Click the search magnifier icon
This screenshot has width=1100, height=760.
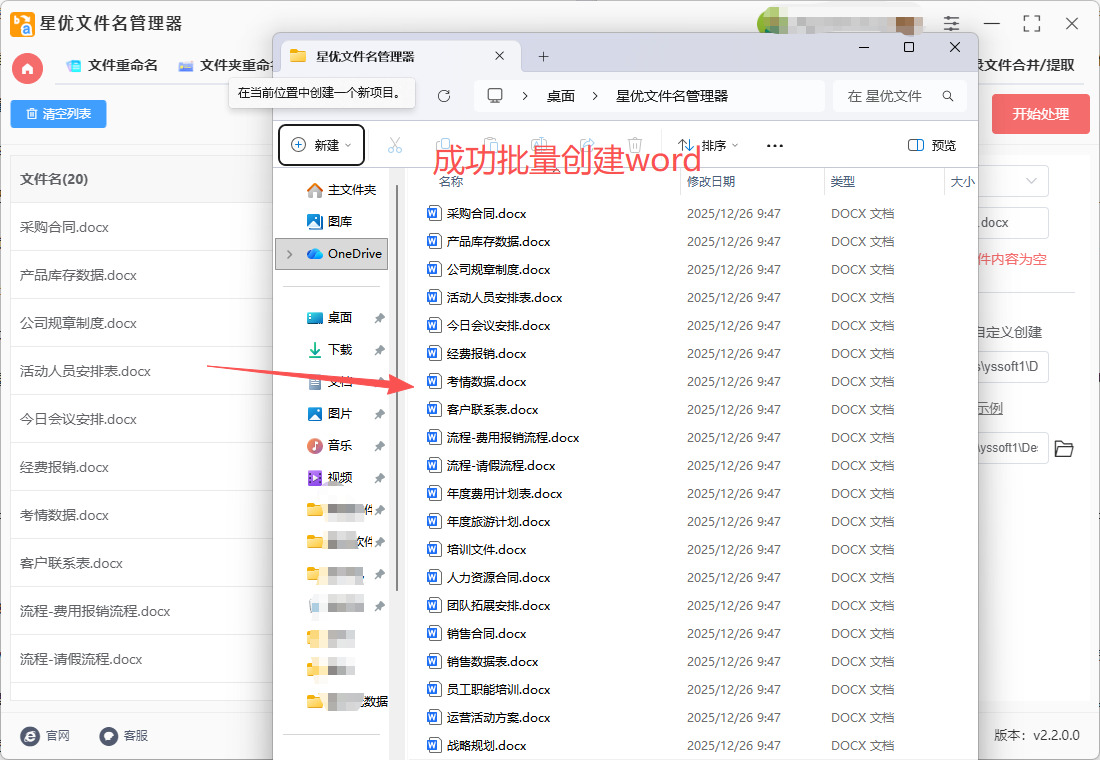point(948,96)
